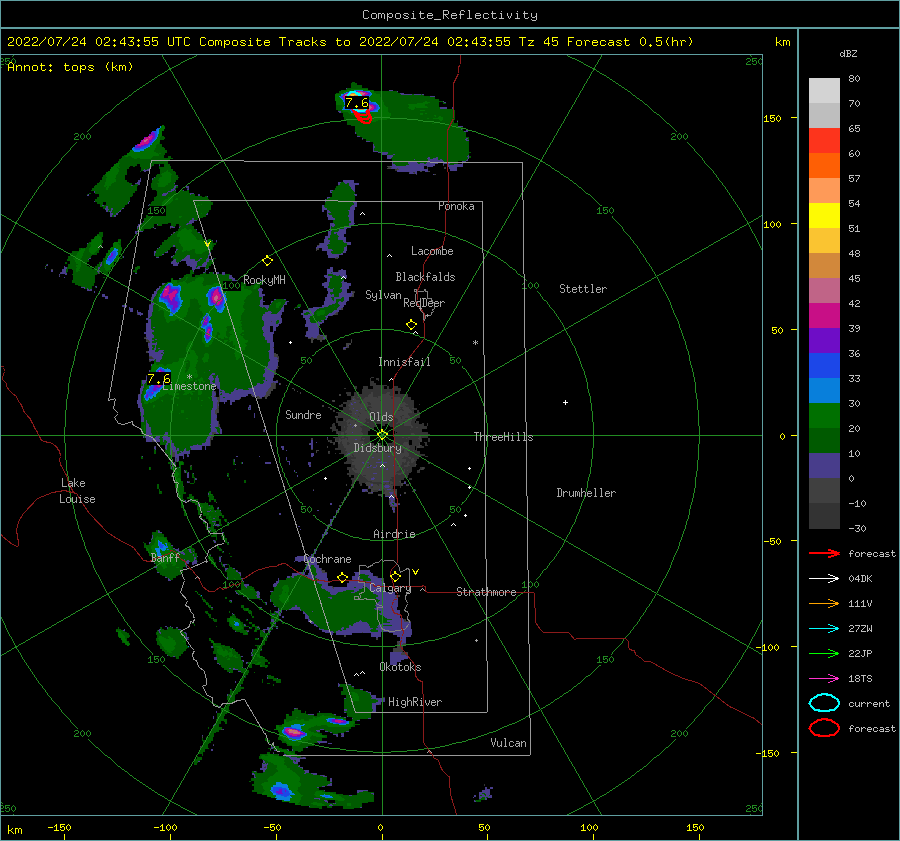Click the Airdrie city label
This screenshot has height=841, width=900.
pyautogui.click(x=394, y=534)
